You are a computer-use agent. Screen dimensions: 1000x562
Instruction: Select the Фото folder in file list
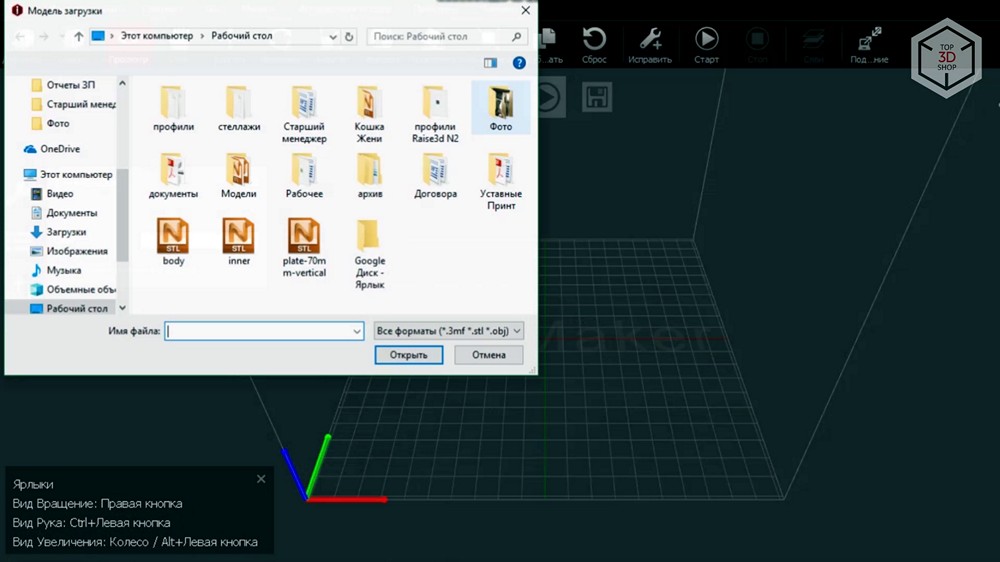(x=501, y=108)
